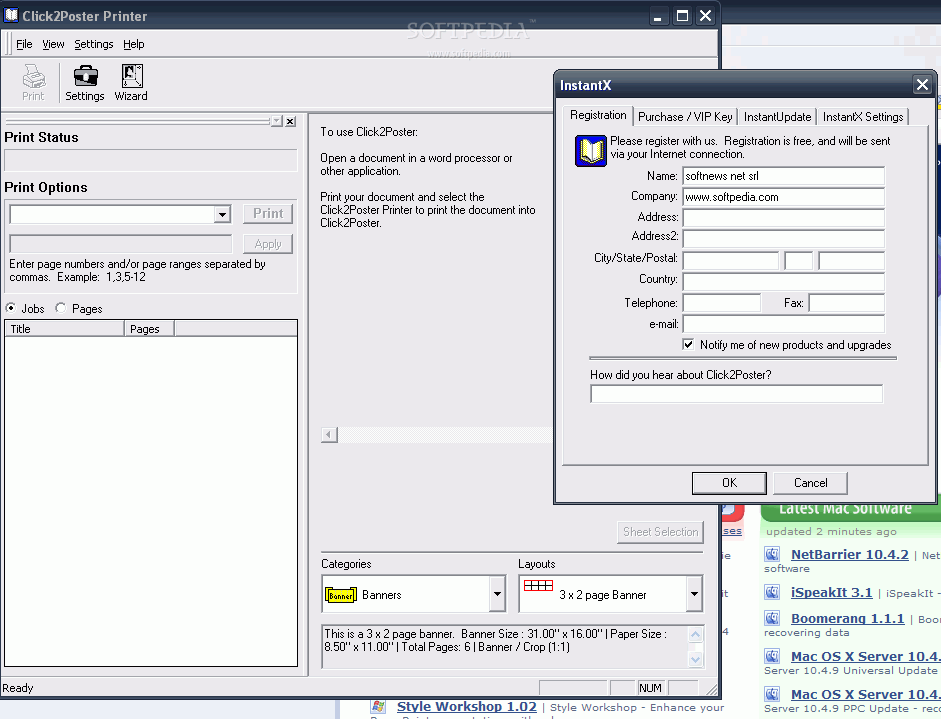941x719 pixels.
Task: Click the How did you hear field
Action: coord(736,394)
